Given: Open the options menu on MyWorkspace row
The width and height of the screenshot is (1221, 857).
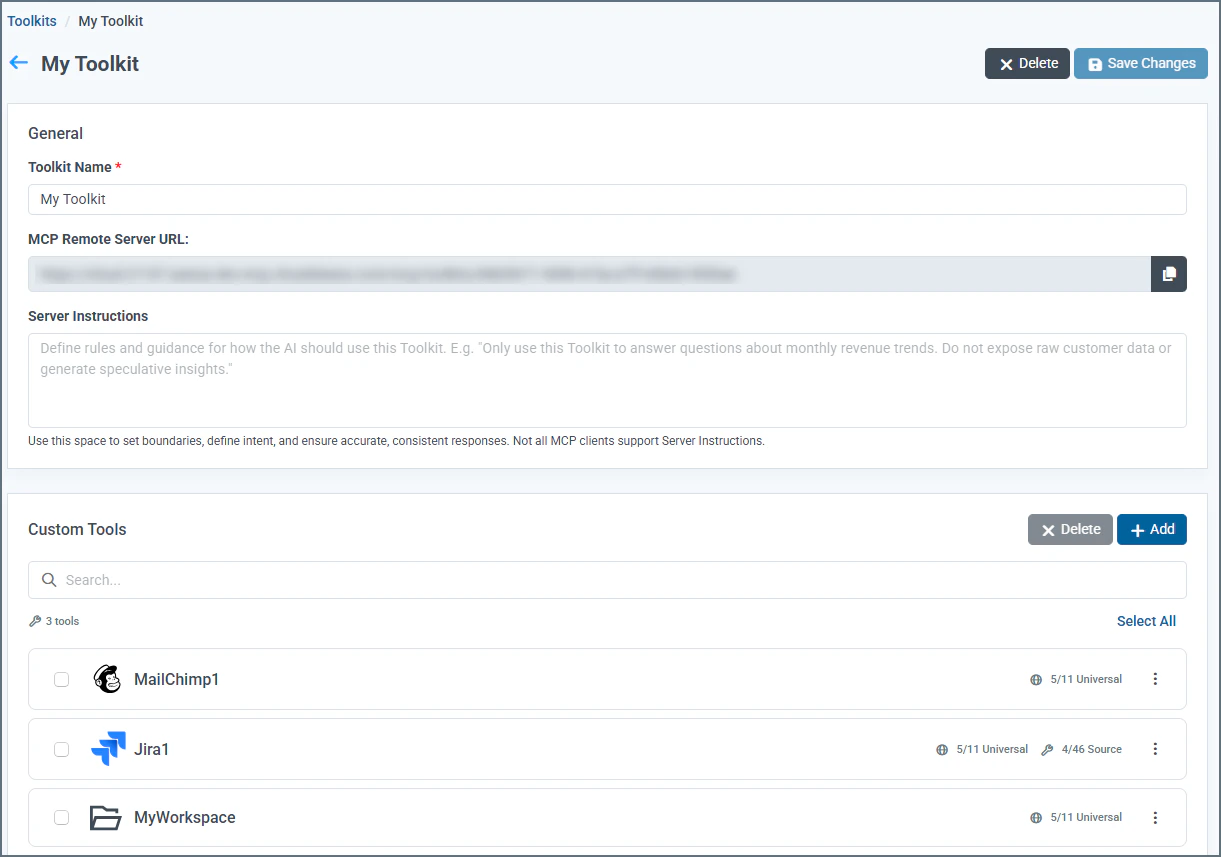Looking at the screenshot, I should click(x=1155, y=817).
